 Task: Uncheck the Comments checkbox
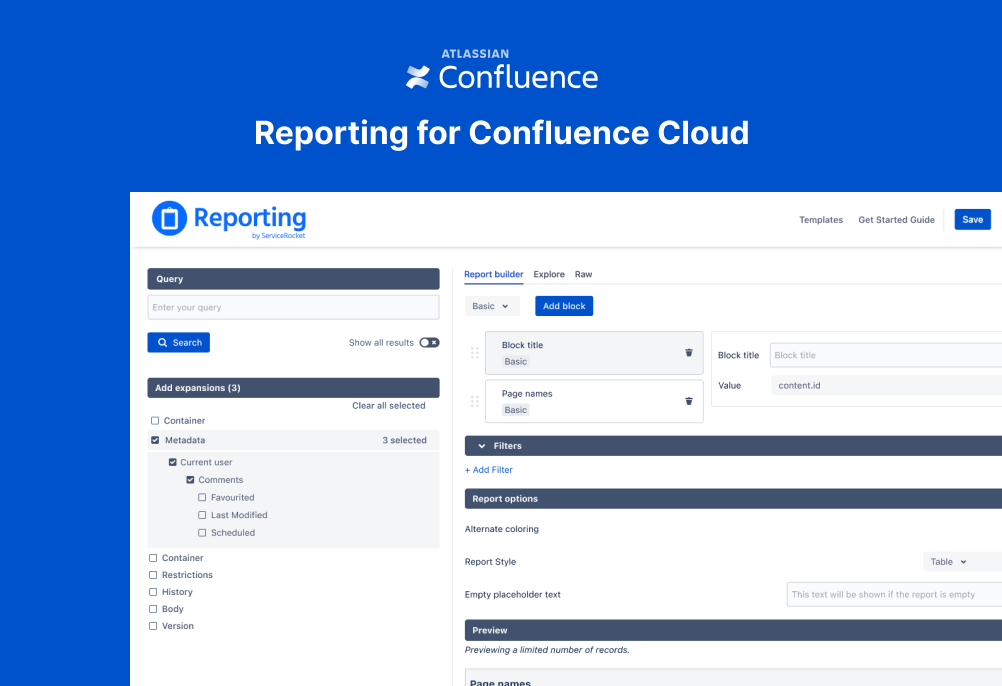coord(190,480)
